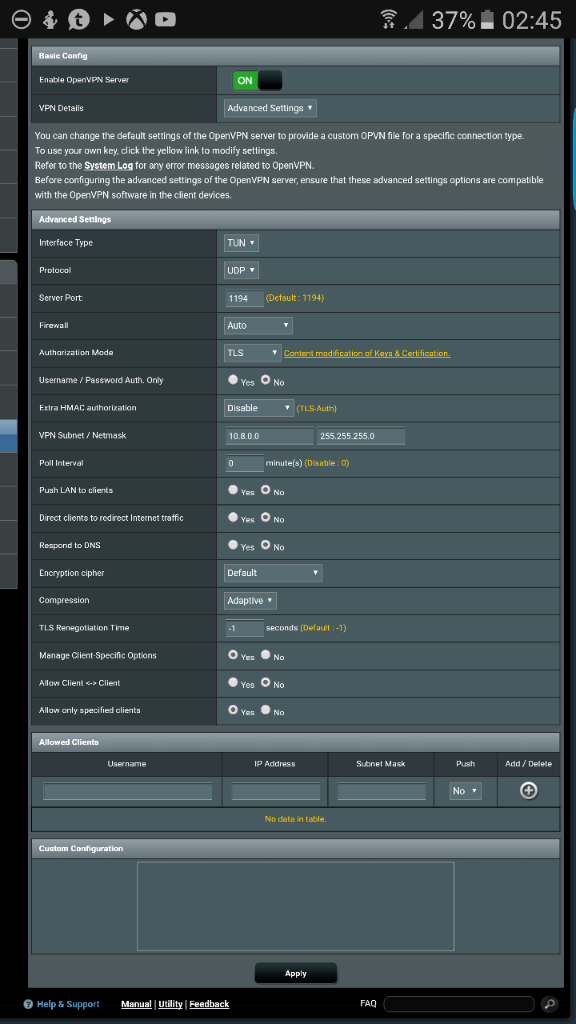The image size is (576, 1024).
Task: Open the Push dropdown in Allowed Clients
Action: [x=466, y=791]
